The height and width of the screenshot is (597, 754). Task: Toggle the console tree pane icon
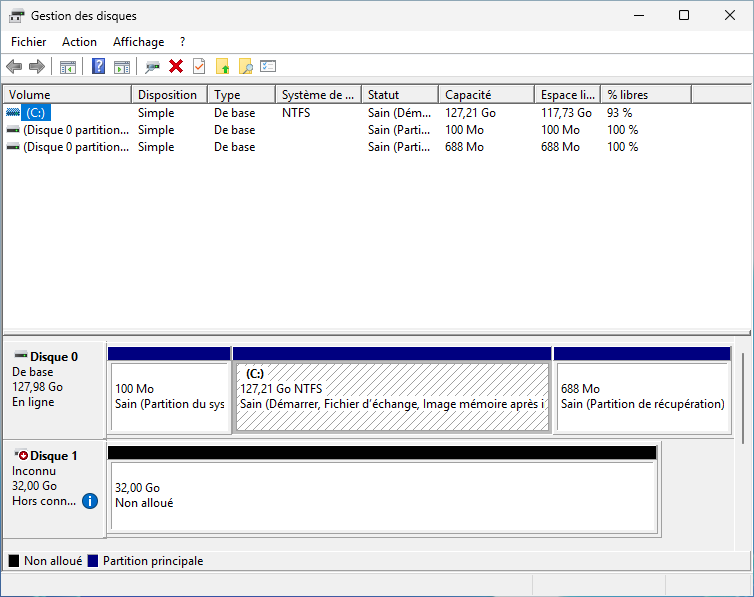(x=68, y=67)
